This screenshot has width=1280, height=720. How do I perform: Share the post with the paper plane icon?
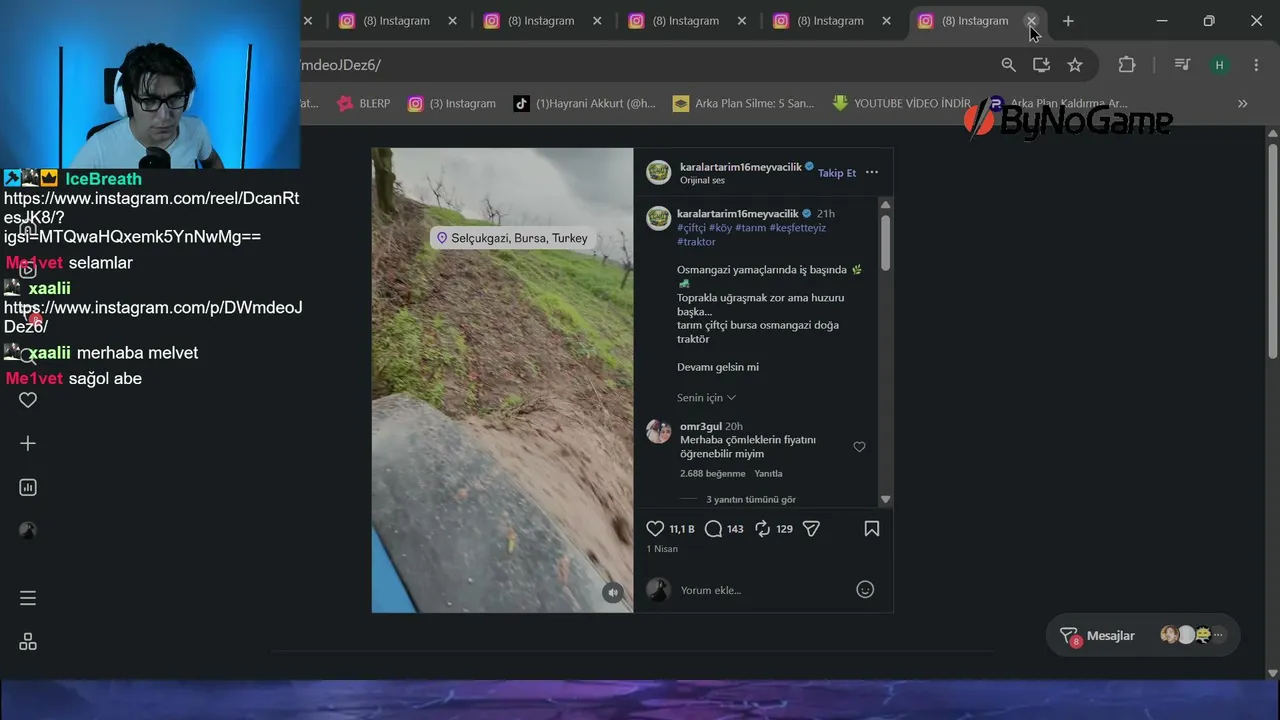811,529
